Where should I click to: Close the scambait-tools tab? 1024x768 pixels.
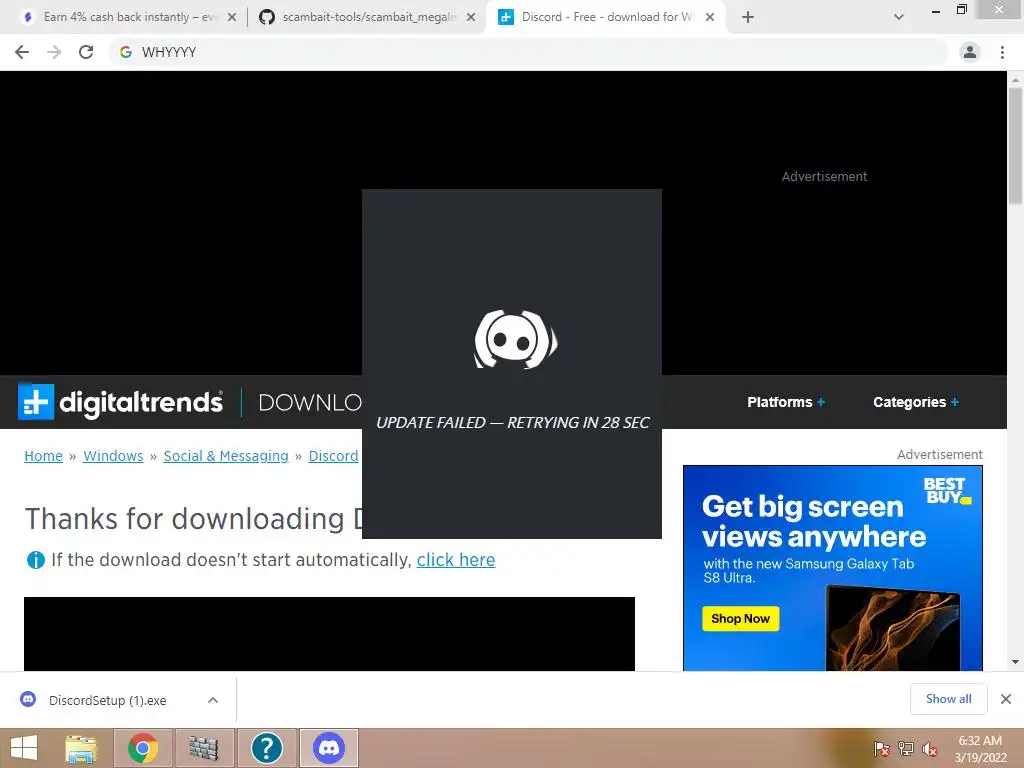471,18
